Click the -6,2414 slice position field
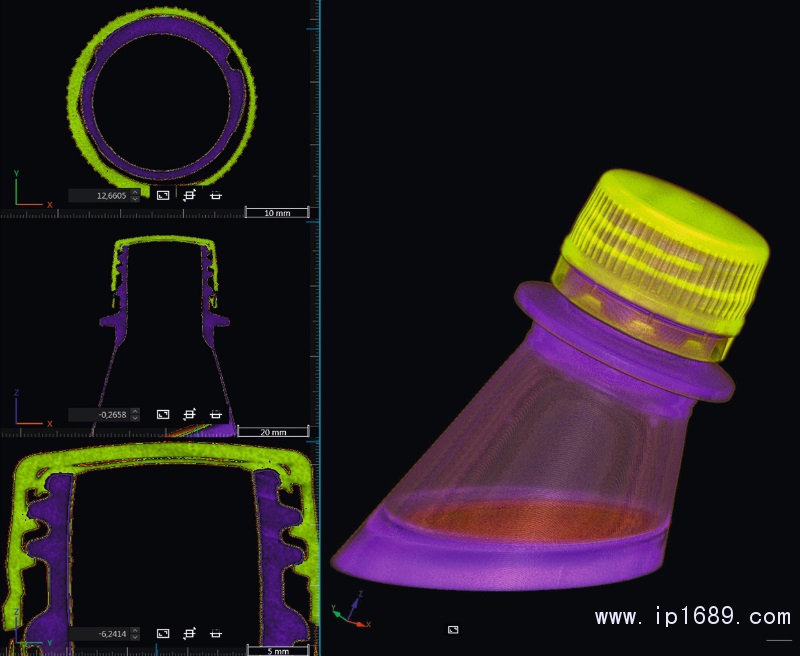Image resolution: width=800 pixels, height=656 pixels. coord(100,634)
